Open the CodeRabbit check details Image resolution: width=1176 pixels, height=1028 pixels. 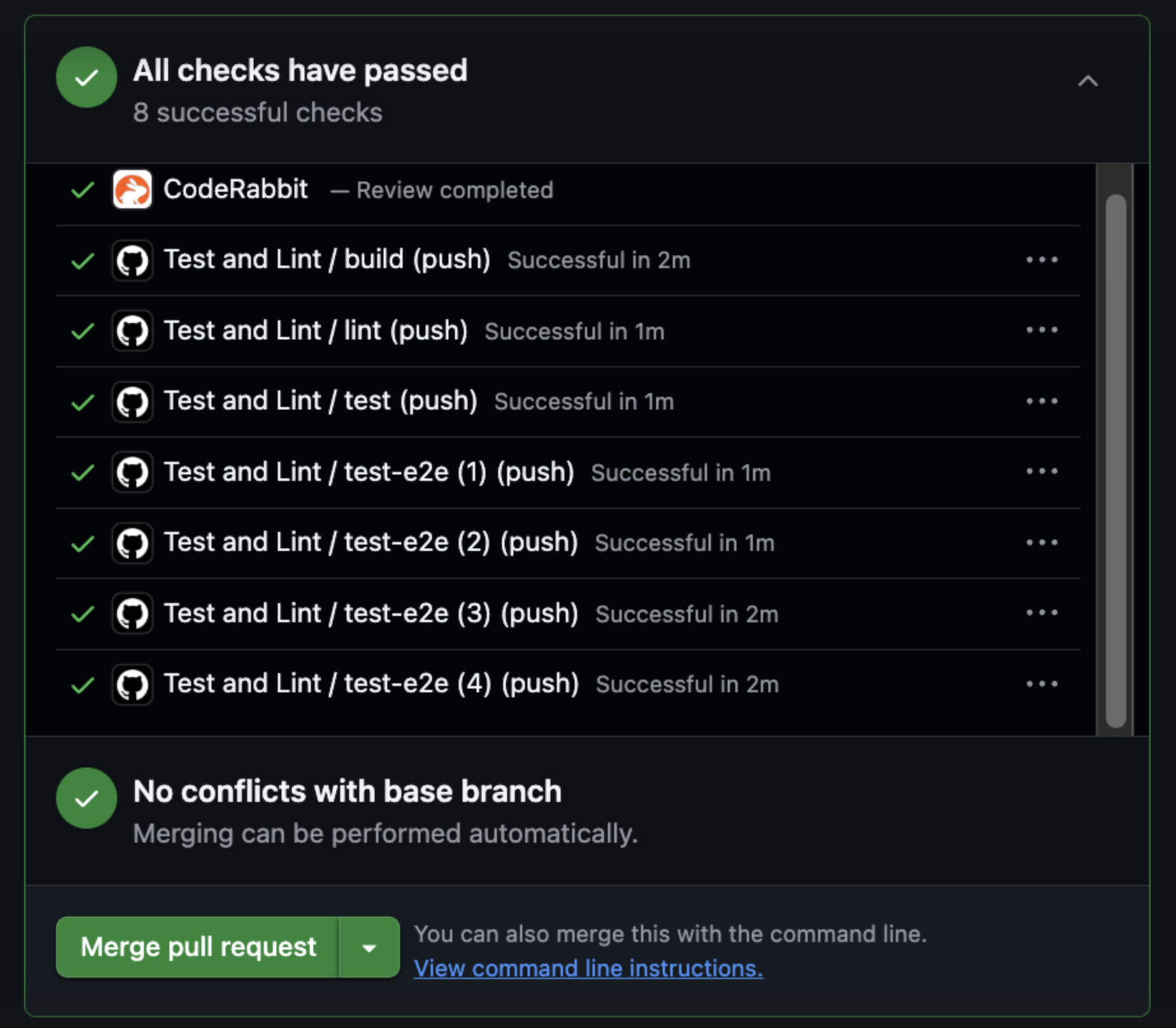point(236,189)
